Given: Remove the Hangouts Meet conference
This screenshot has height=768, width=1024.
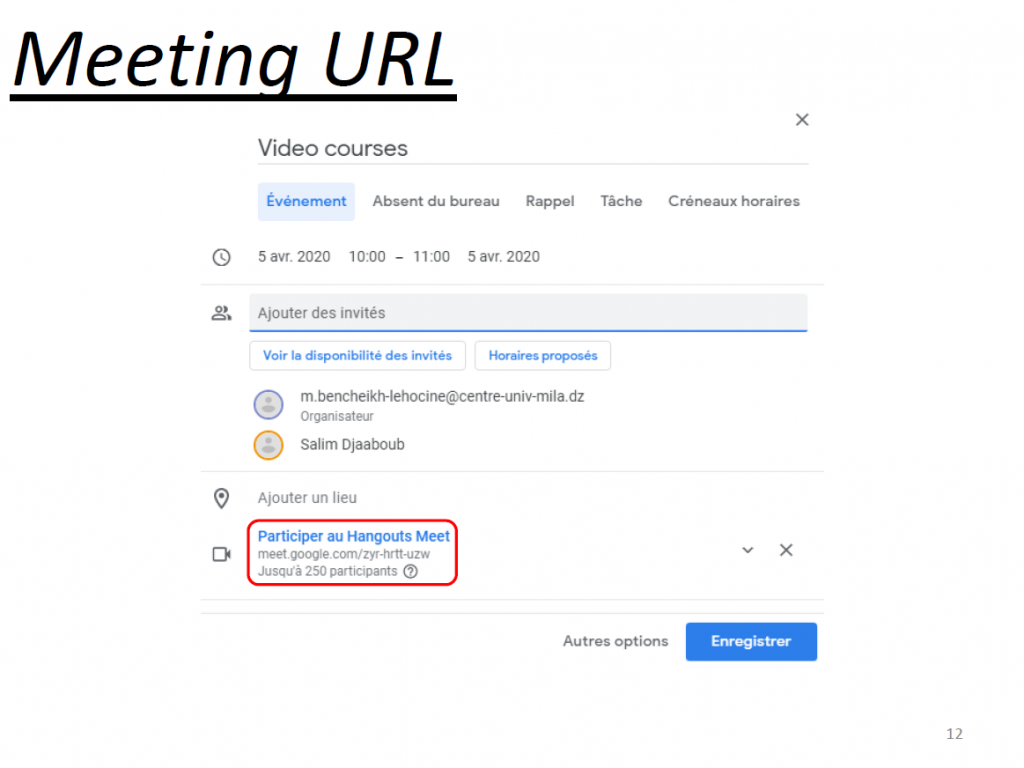Looking at the screenshot, I should (786, 550).
